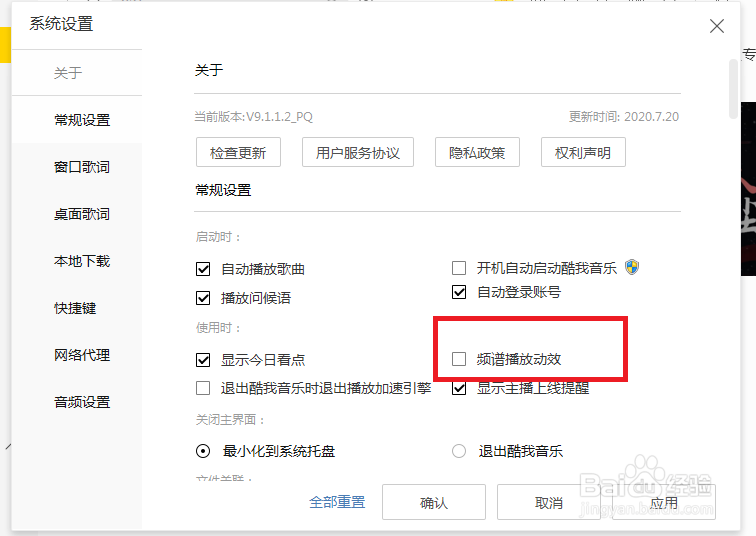The width and height of the screenshot is (756, 536).
Task: Open 本地下载 settings
Action: coord(82,261)
